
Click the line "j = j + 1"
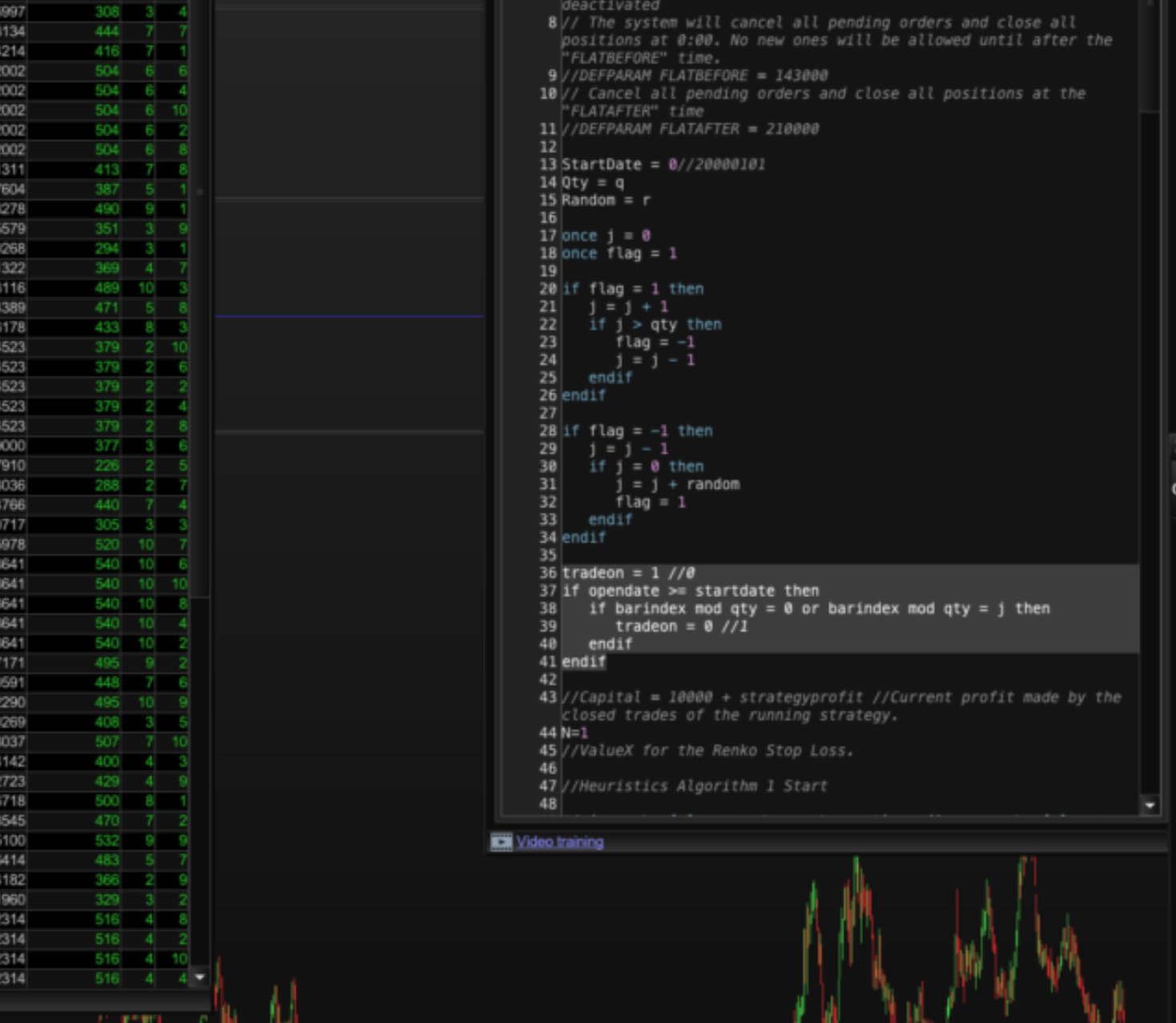629,307
